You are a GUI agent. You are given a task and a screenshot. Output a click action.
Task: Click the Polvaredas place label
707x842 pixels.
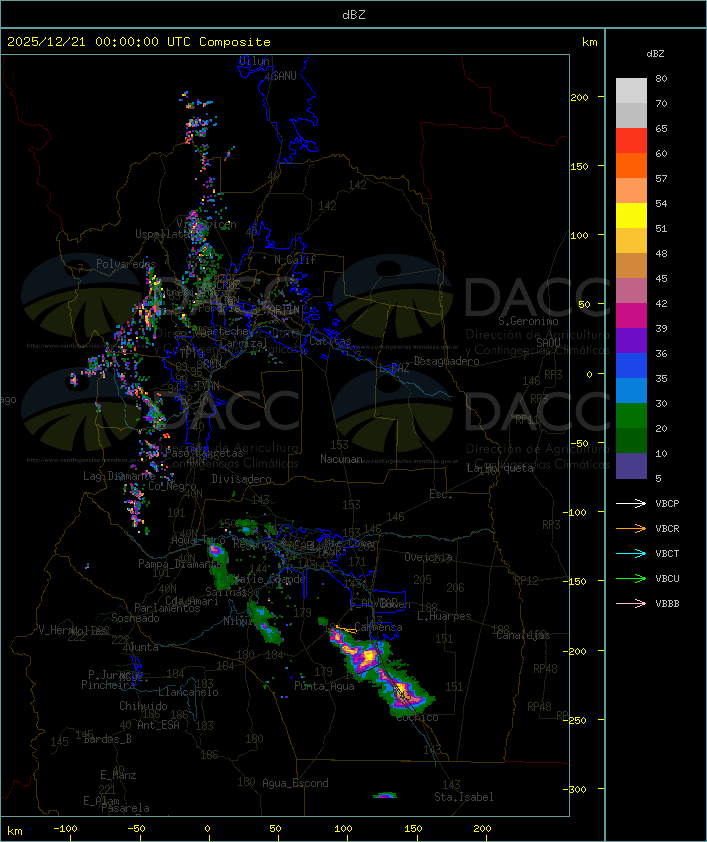tap(126, 264)
